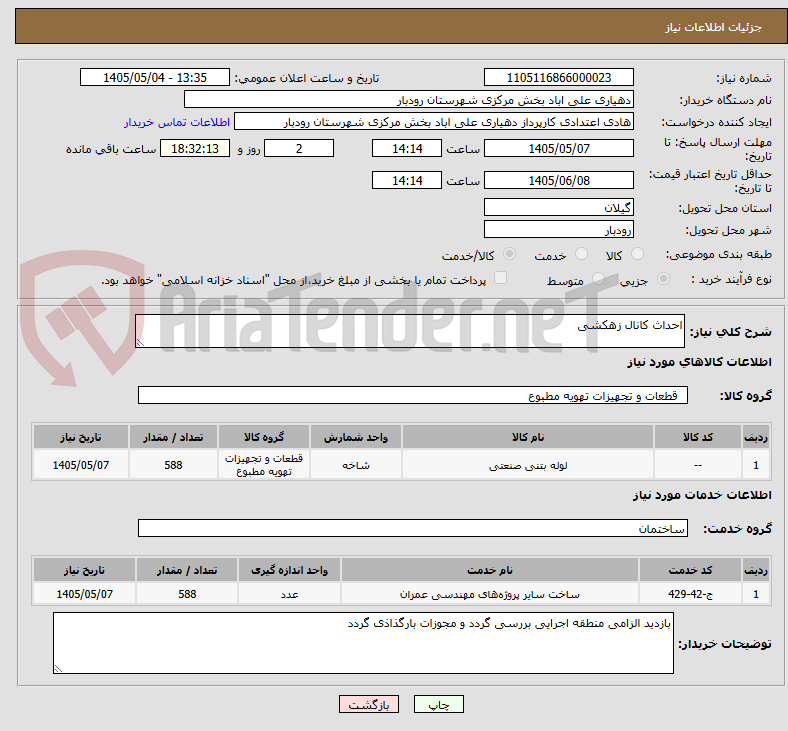This screenshot has width=788, height=731.
Task: Click the نام خدمت column header
Action: [490, 570]
